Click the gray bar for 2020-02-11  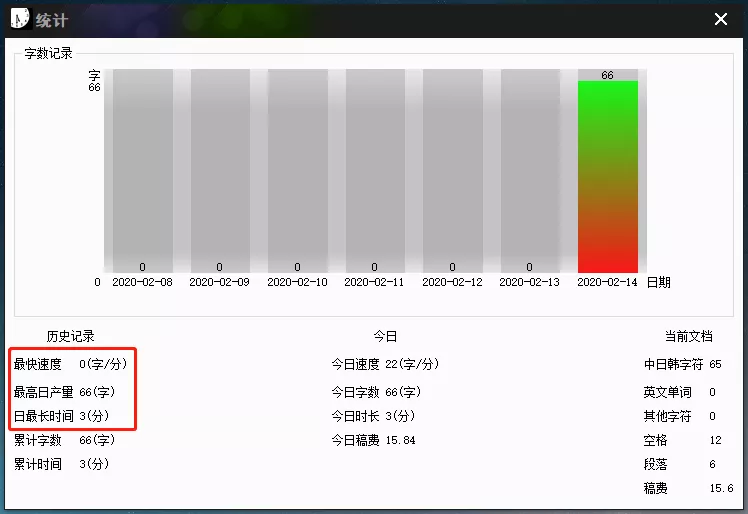point(375,171)
